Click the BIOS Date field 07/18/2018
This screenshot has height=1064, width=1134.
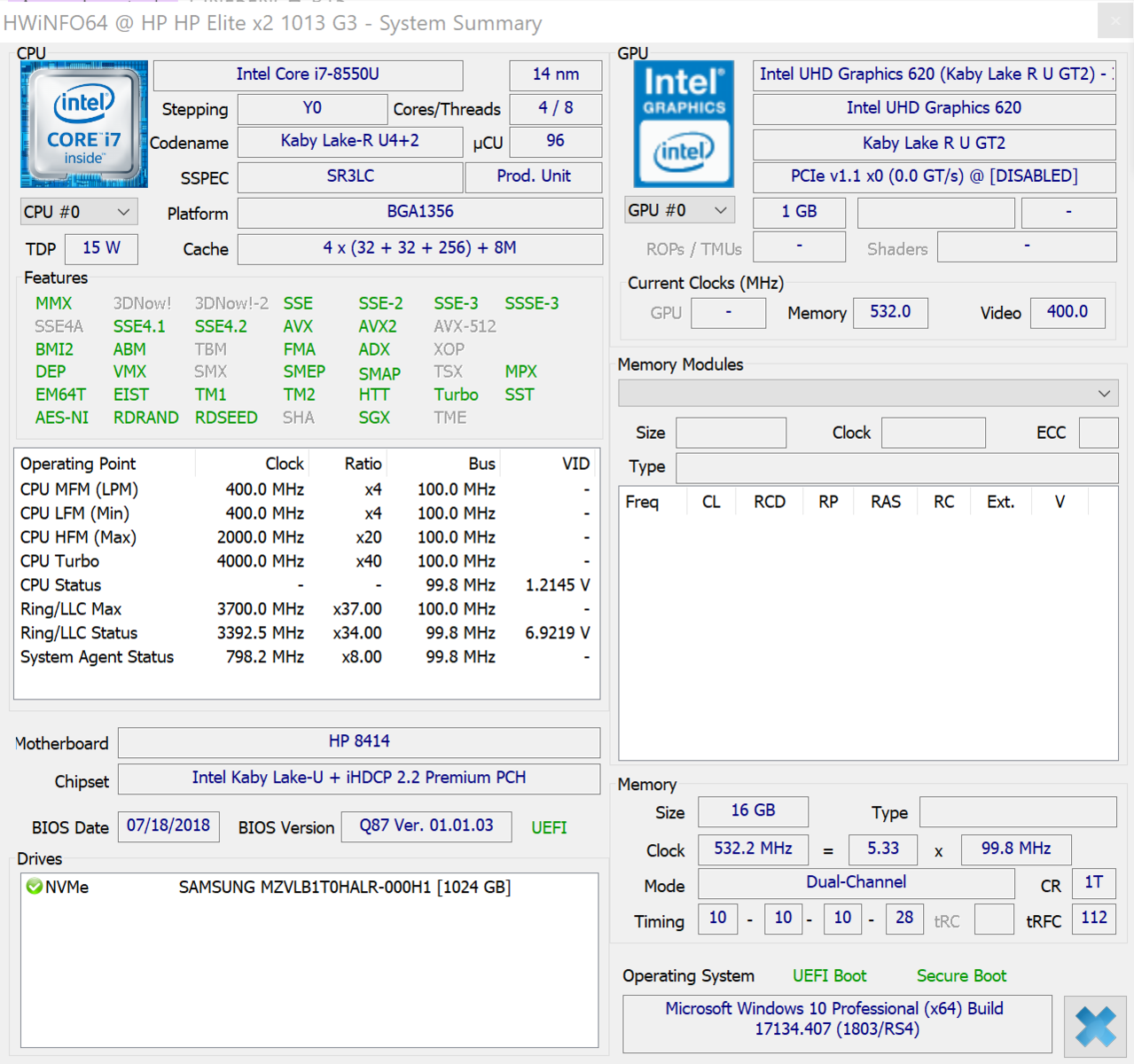(x=168, y=825)
